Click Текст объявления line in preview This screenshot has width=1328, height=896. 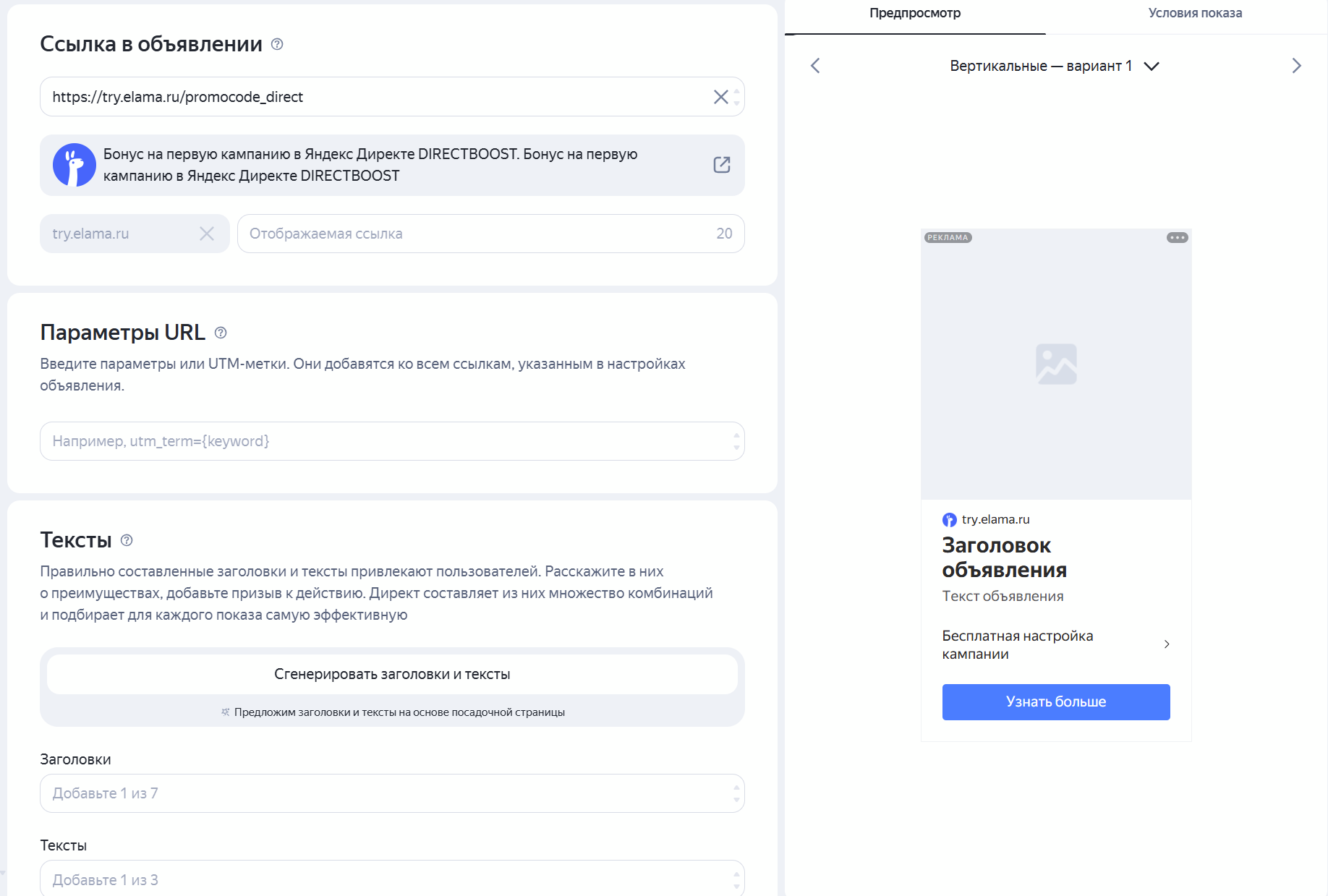pyautogui.click(x=1003, y=596)
